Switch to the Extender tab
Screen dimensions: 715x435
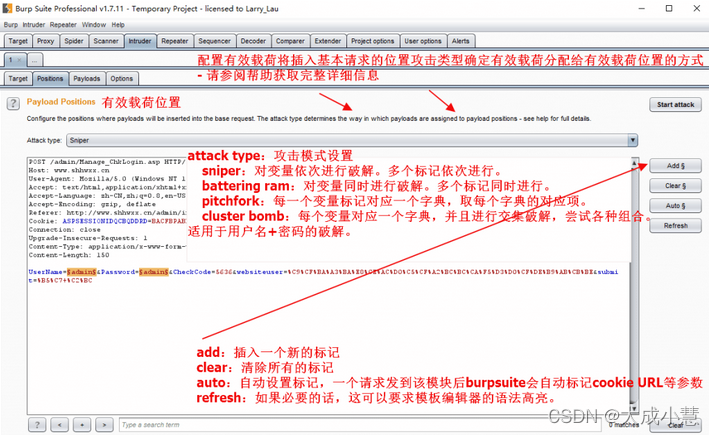pos(327,41)
